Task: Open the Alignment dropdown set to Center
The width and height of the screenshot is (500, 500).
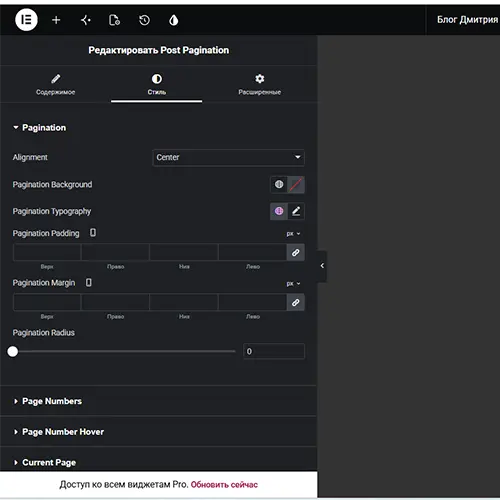Action: click(228, 157)
